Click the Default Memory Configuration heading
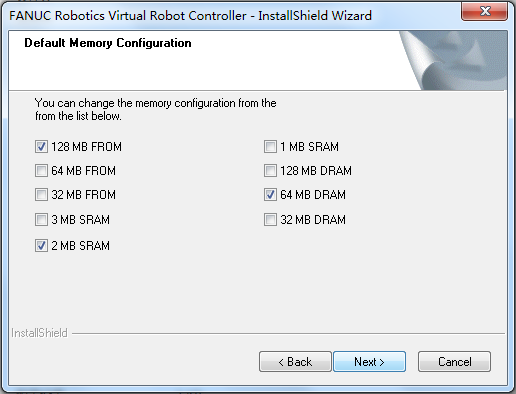 coord(108,43)
